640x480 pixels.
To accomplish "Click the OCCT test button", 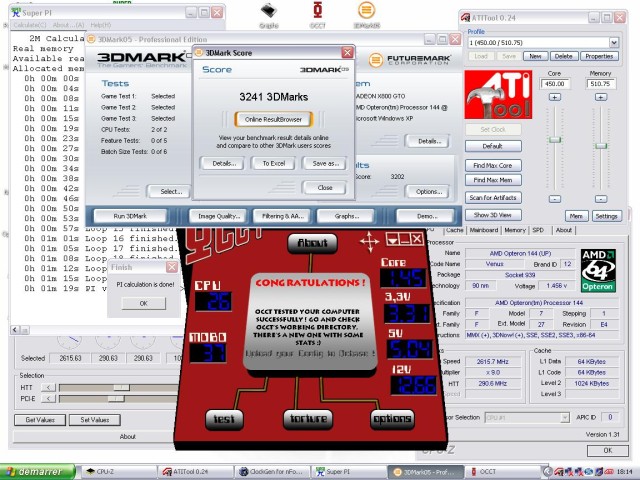I will 224,419.
